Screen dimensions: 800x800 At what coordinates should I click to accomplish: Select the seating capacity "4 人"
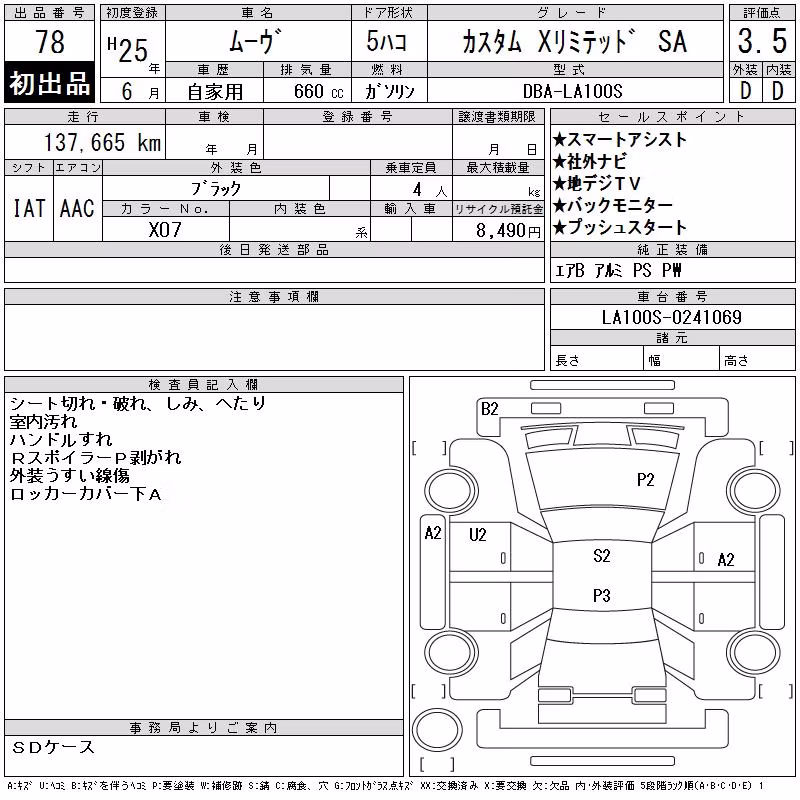(430, 190)
